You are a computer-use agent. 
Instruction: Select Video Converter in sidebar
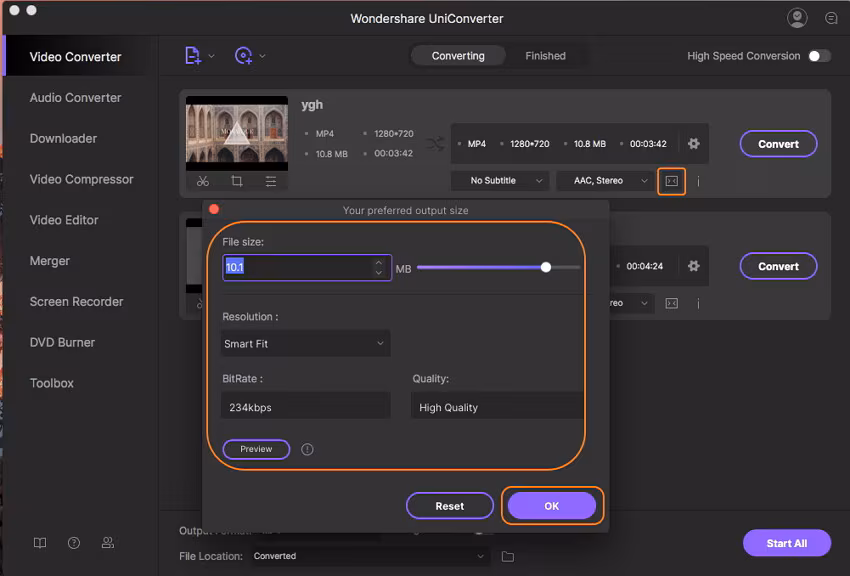pos(75,57)
